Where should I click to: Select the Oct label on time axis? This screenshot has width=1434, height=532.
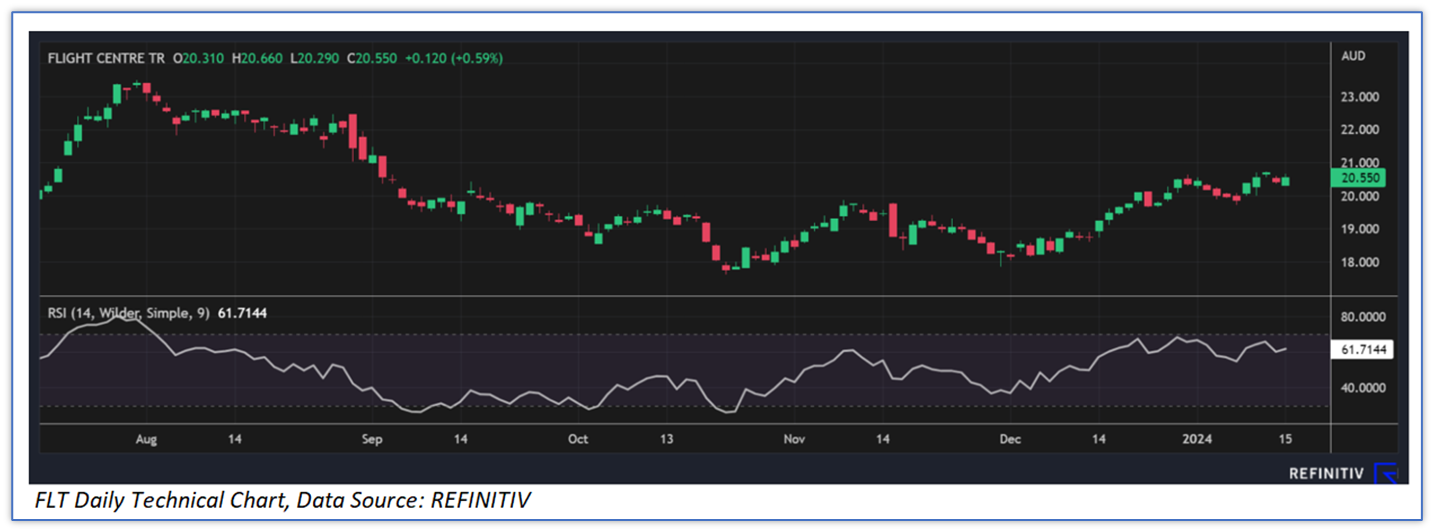point(577,439)
